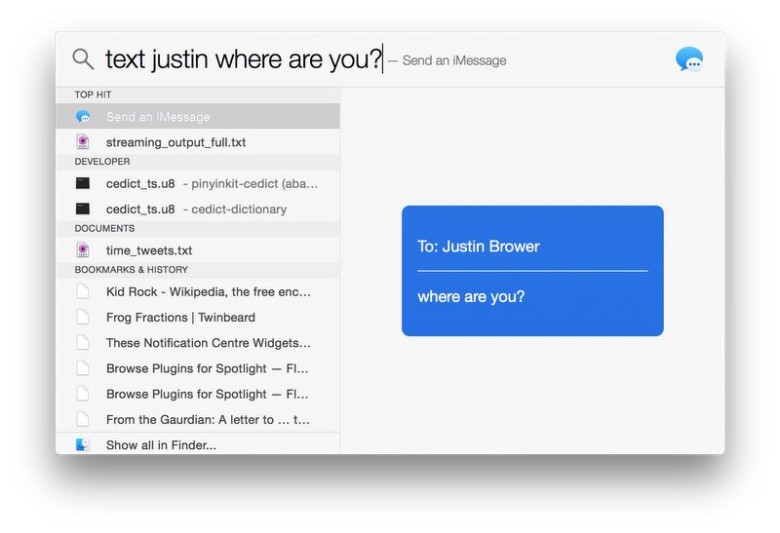
Task: Click the Messages bubble icon at top right
Action: coord(689,60)
